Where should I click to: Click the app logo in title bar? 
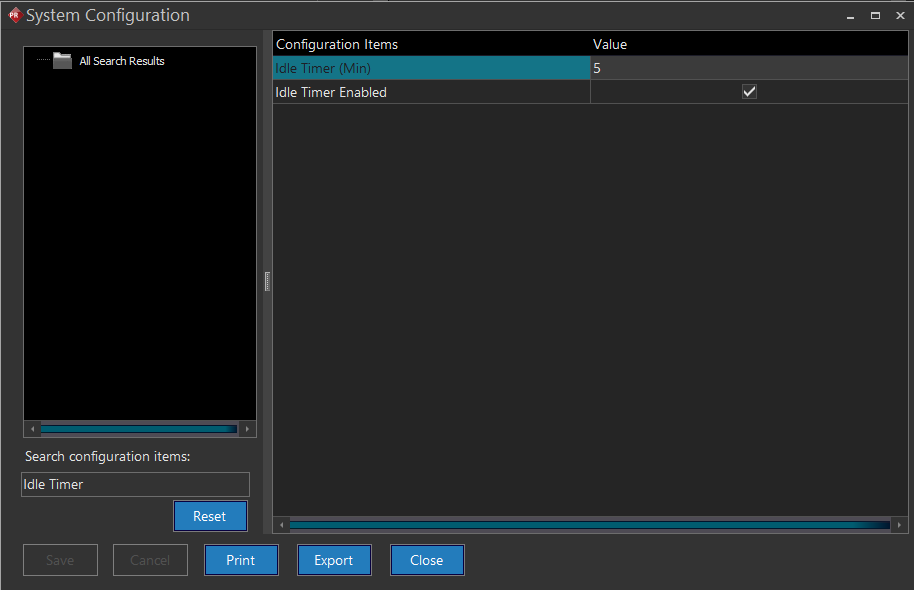(14, 15)
